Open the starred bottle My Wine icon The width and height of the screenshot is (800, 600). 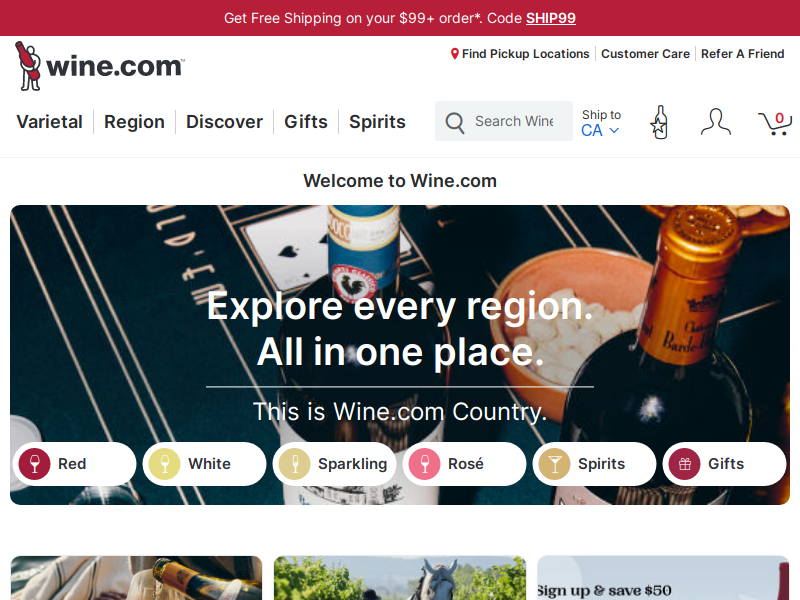point(659,122)
